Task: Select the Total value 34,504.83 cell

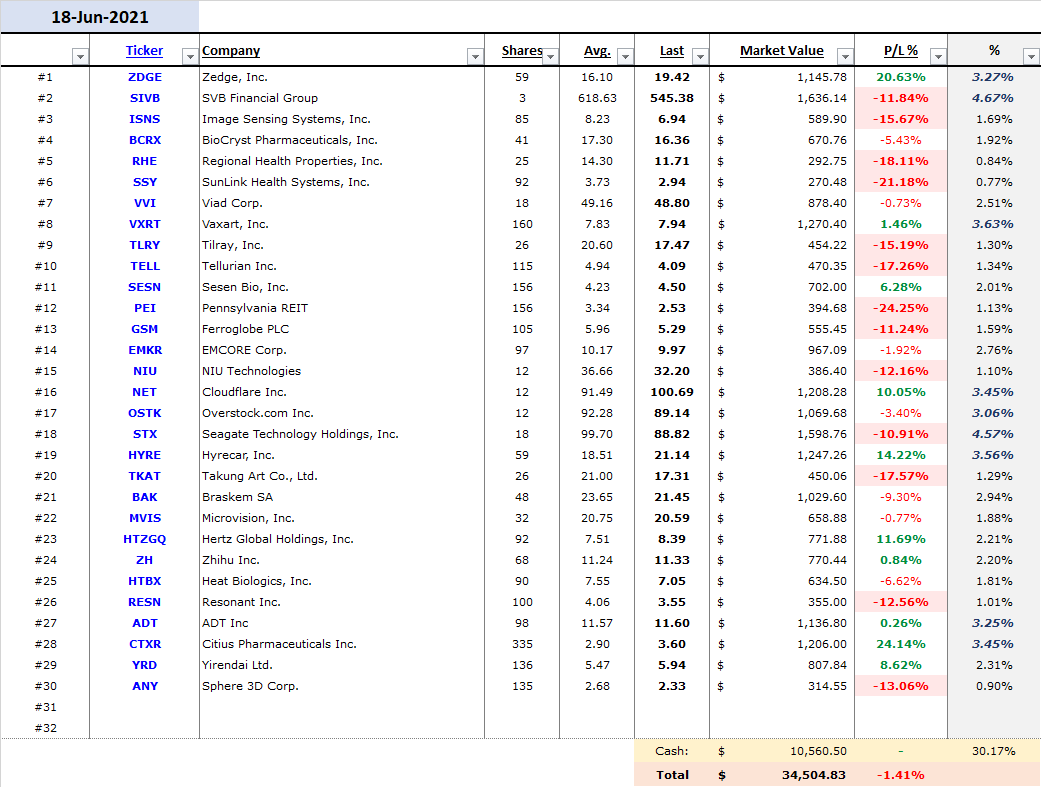Action: tap(782, 775)
